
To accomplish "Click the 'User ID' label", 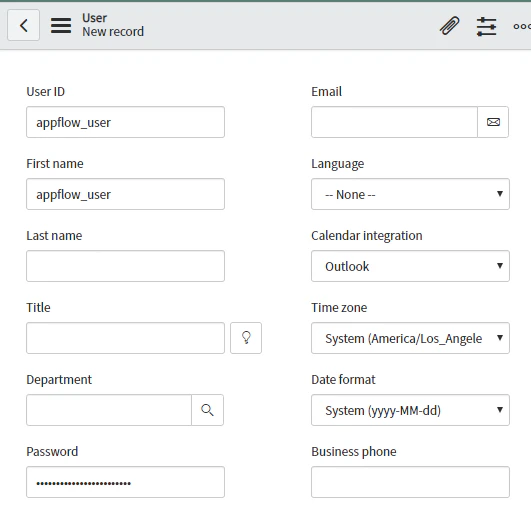I will 46,92.
